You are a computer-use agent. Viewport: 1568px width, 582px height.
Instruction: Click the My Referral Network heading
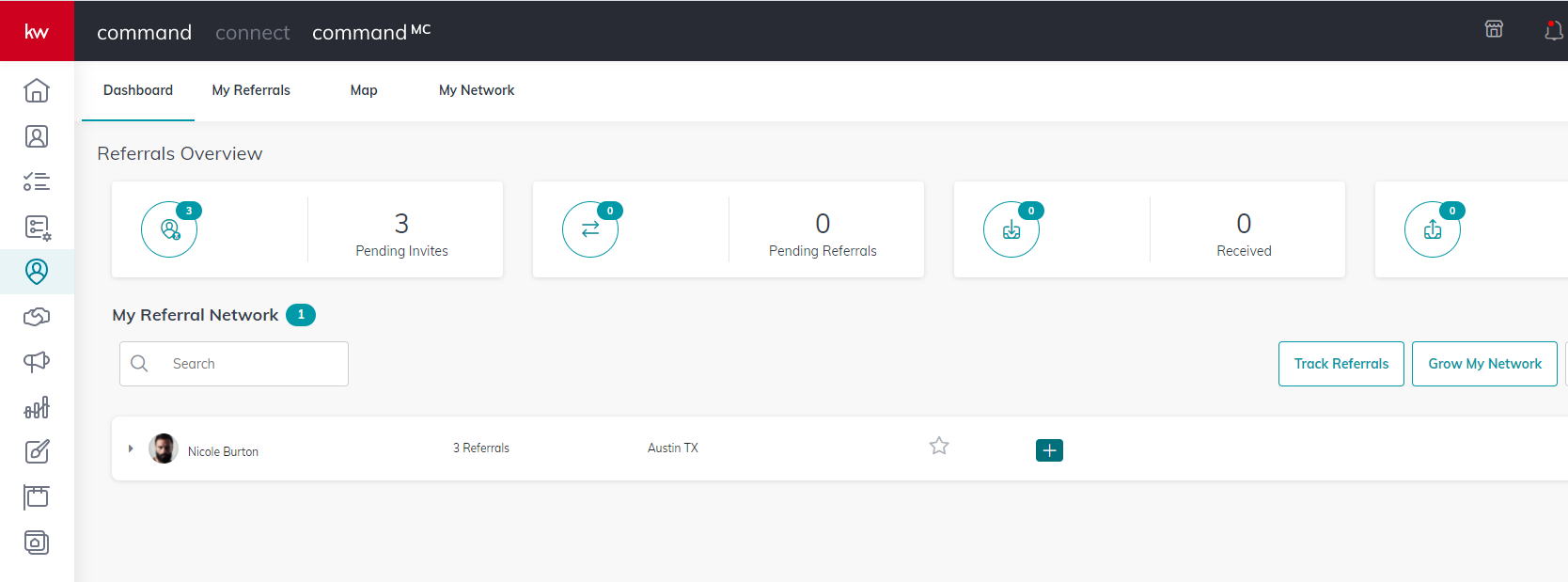coord(196,315)
